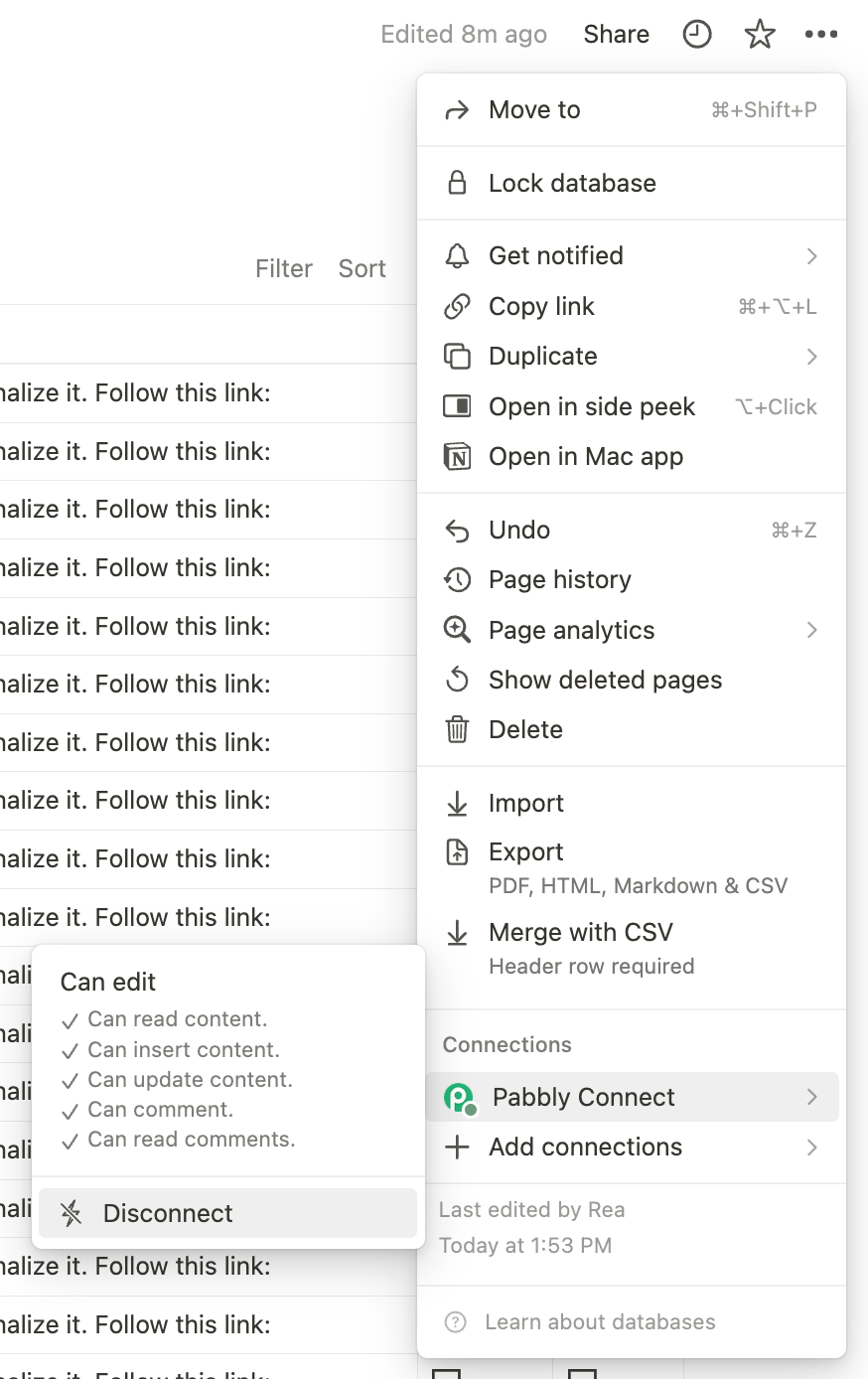Expand the Get notified submenu arrow
The height and width of the screenshot is (1379, 868).
pyautogui.click(x=812, y=256)
